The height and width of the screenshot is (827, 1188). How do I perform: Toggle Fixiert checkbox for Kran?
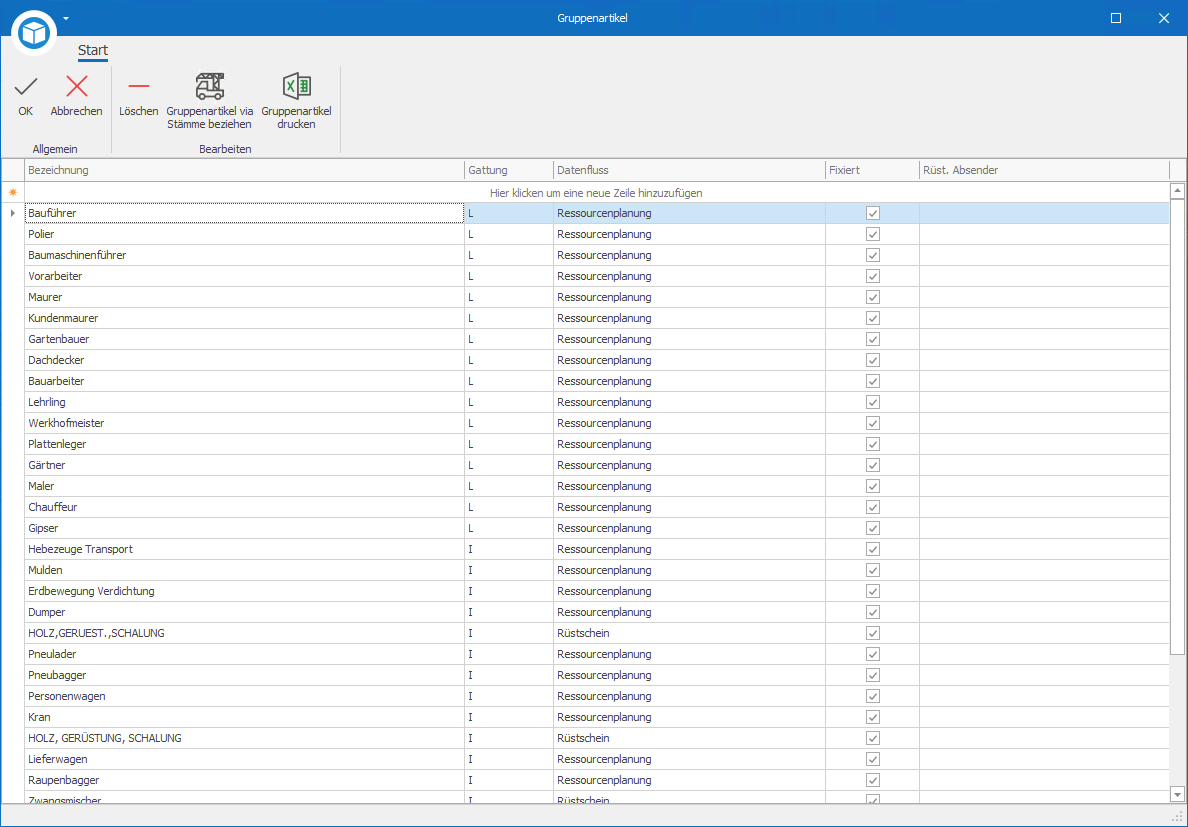pos(873,717)
